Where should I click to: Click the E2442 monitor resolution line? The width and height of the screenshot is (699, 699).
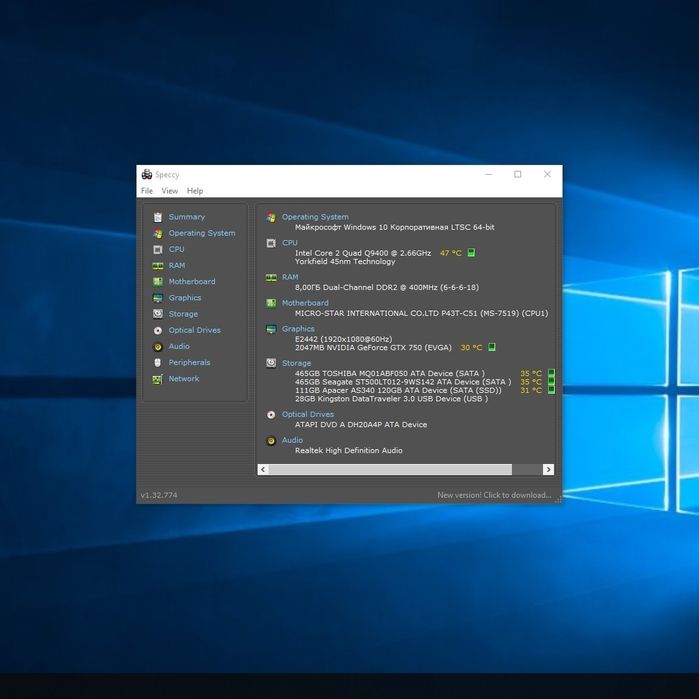point(343,339)
